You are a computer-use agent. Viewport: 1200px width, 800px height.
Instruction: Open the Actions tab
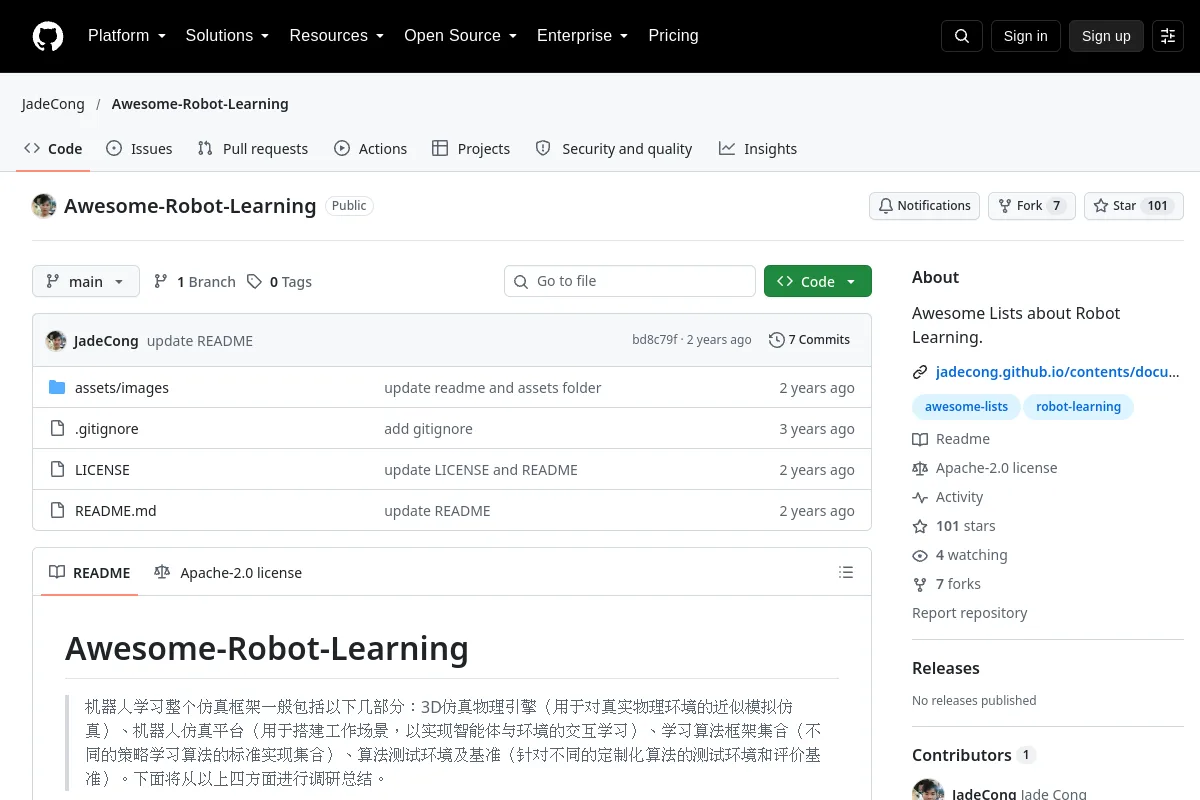point(371,149)
